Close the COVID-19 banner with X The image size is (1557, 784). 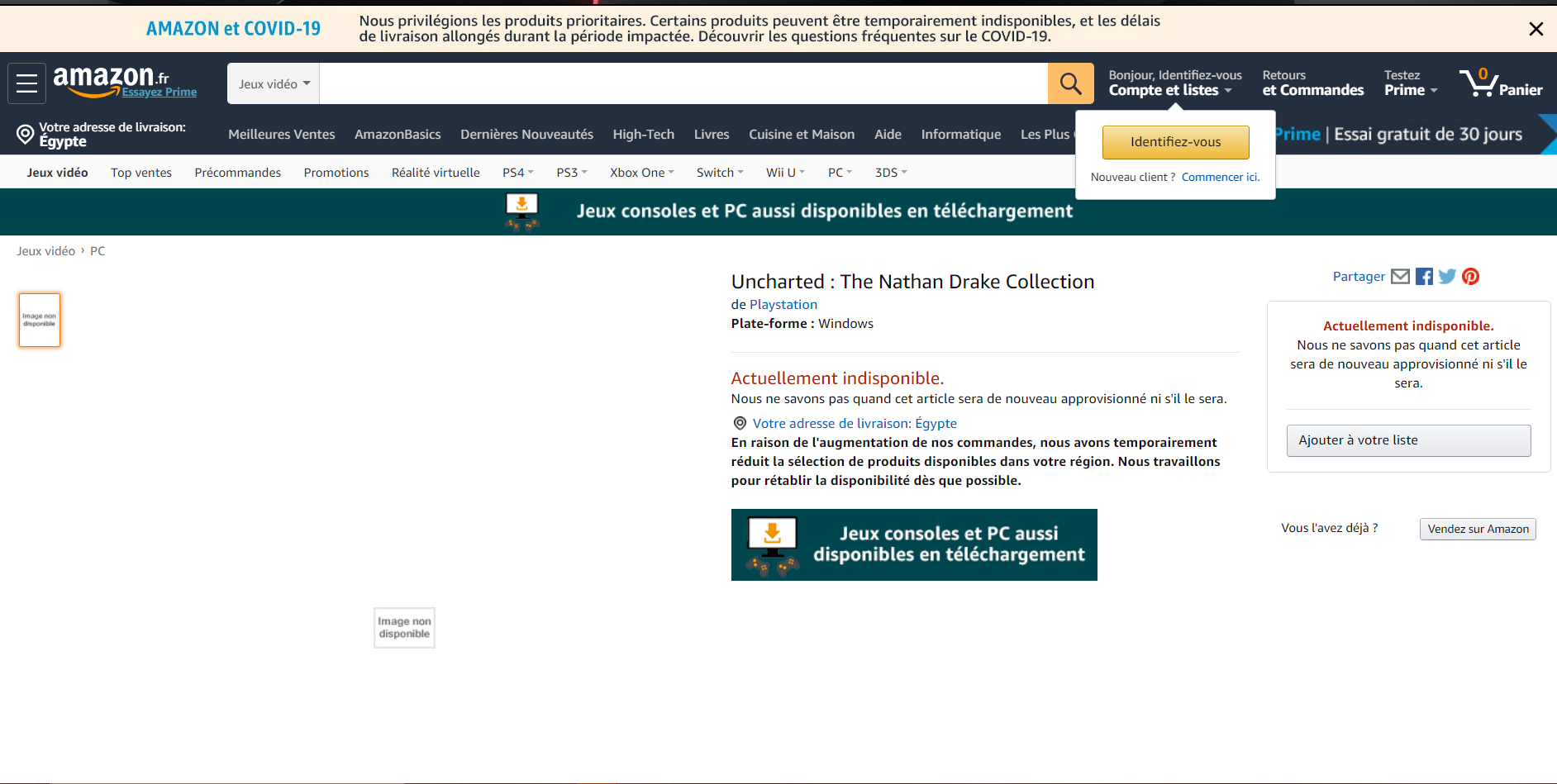[1536, 29]
